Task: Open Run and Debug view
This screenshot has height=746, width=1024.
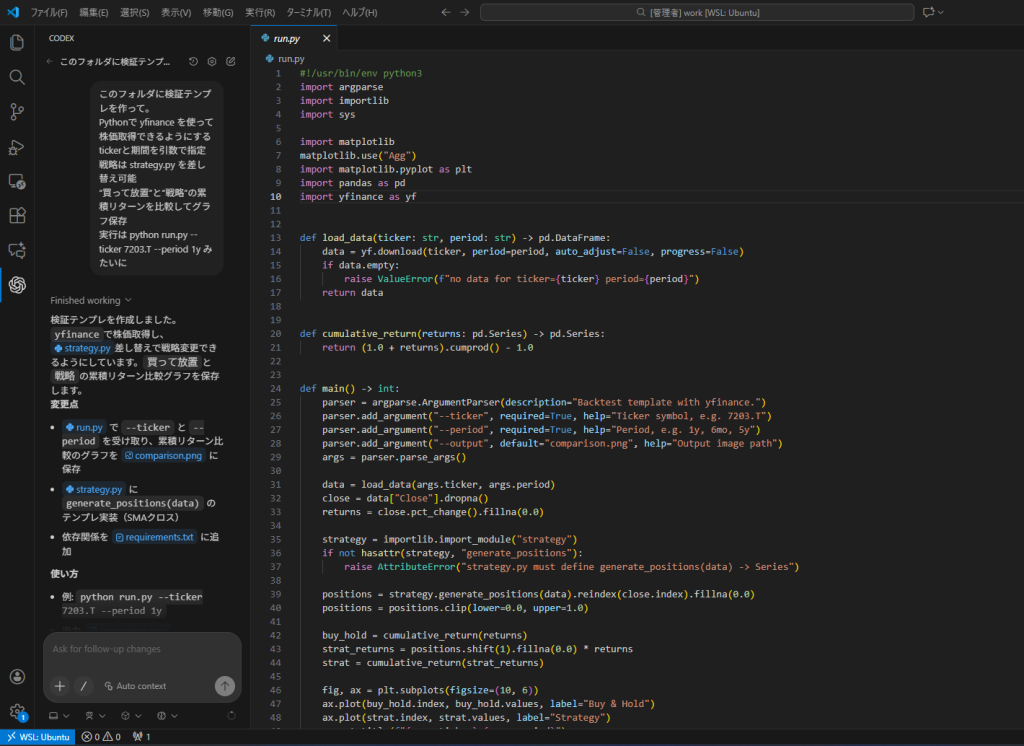Action: pyautogui.click(x=17, y=146)
